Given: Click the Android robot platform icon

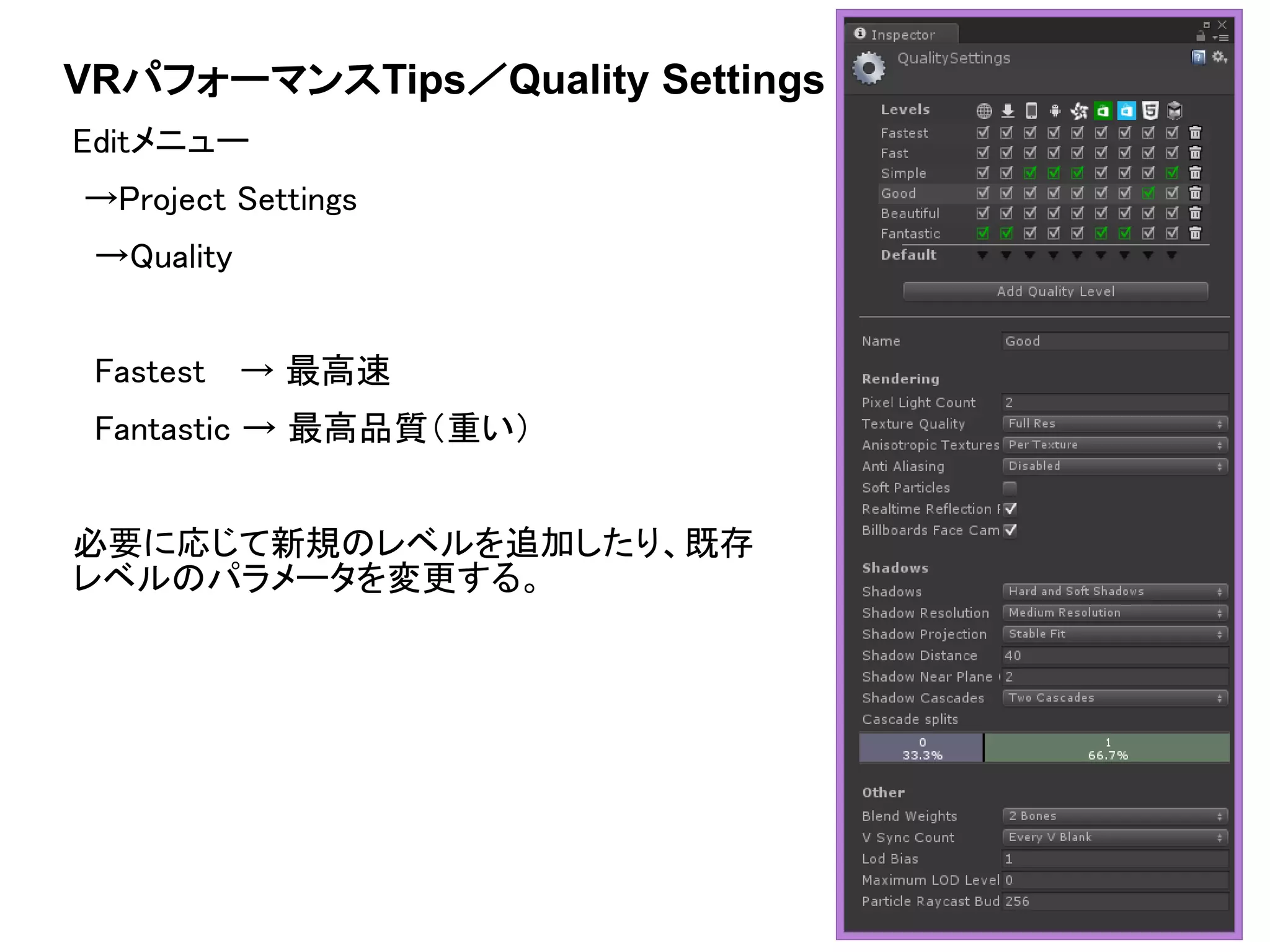Looking at the screenshot, I should 1054,111.
